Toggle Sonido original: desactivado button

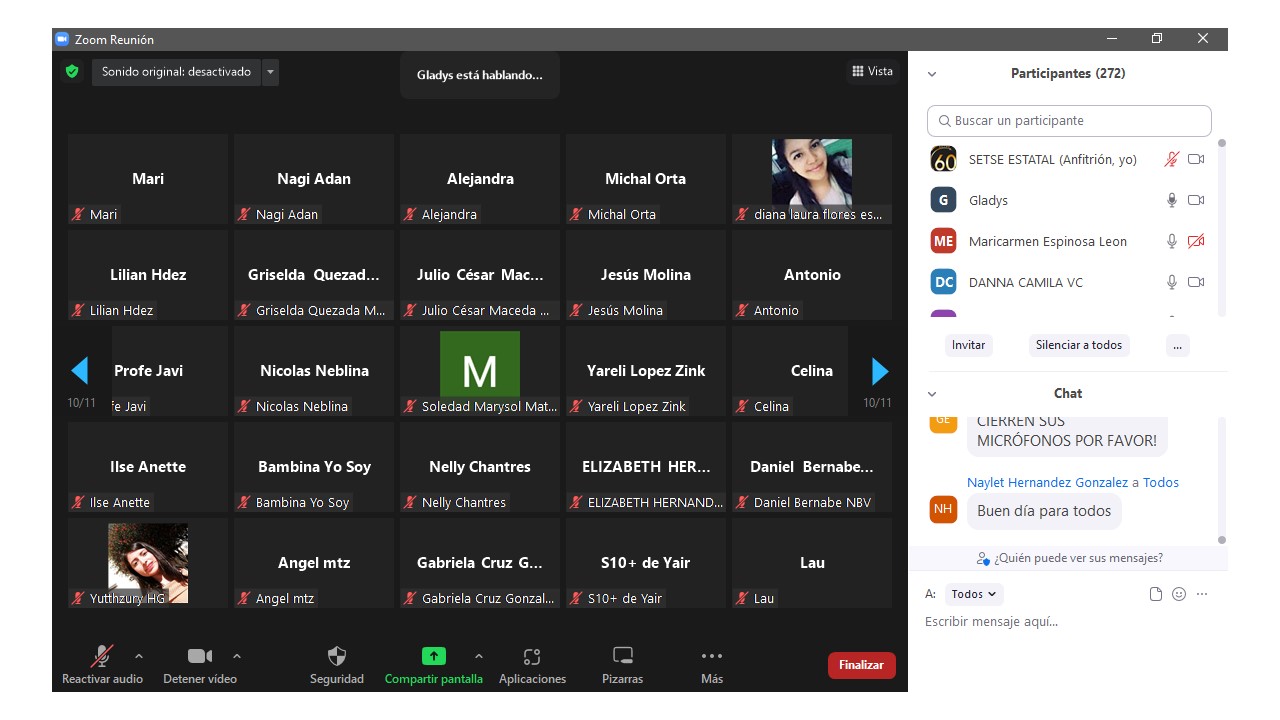click(176, 72)
